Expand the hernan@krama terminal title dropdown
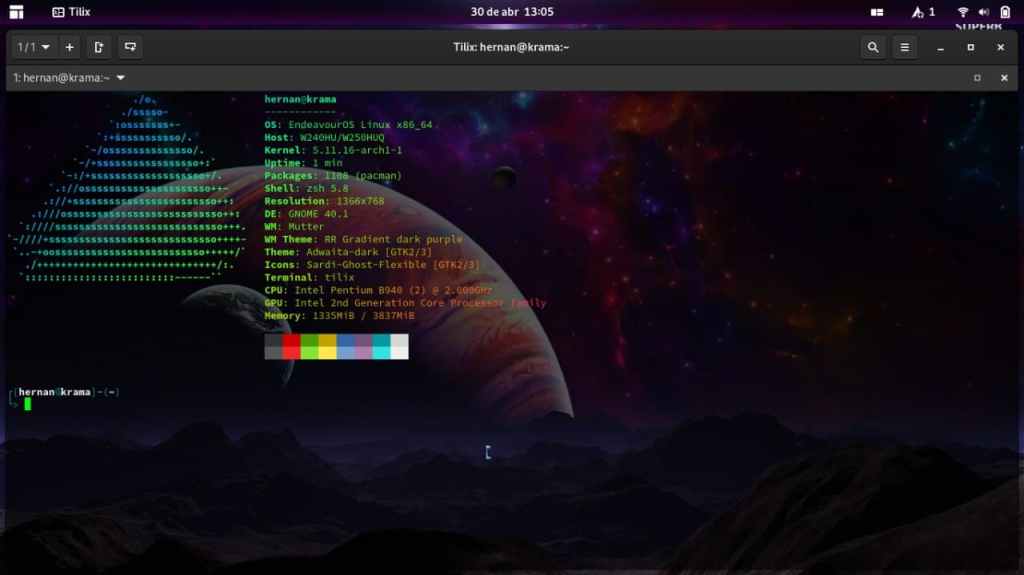 point(121,78)
